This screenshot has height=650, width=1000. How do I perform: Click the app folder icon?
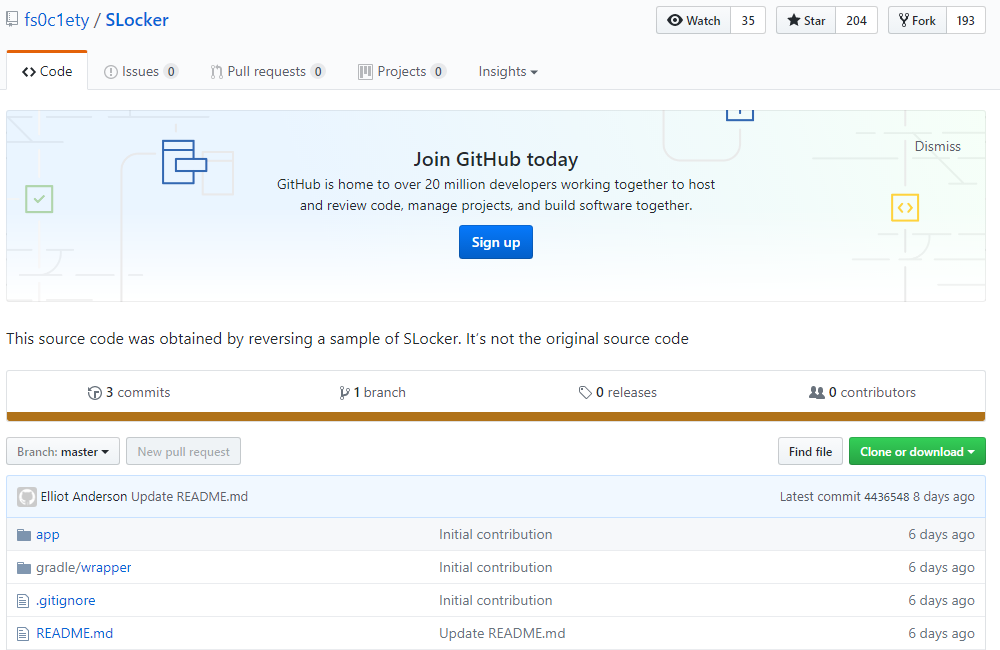click(24, 535)
